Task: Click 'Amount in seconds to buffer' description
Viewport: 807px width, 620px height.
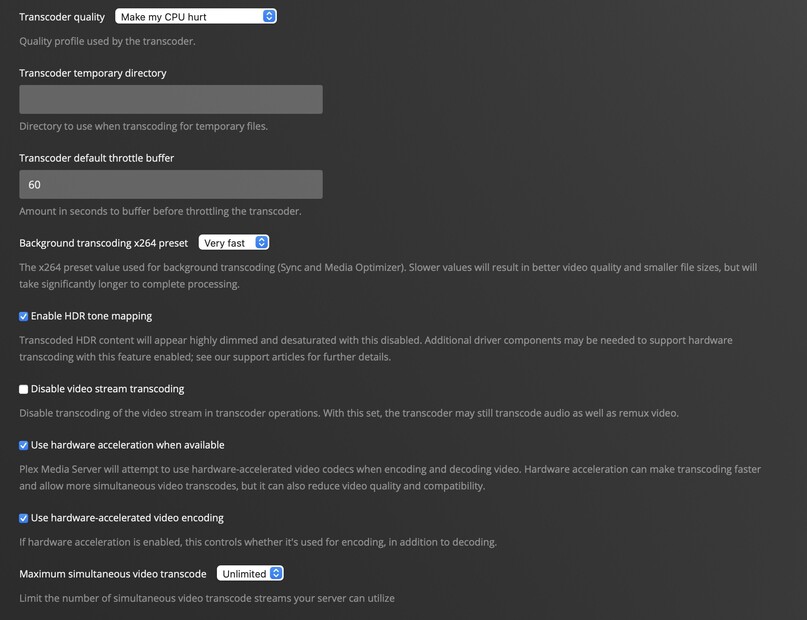Action: point(160,211)
